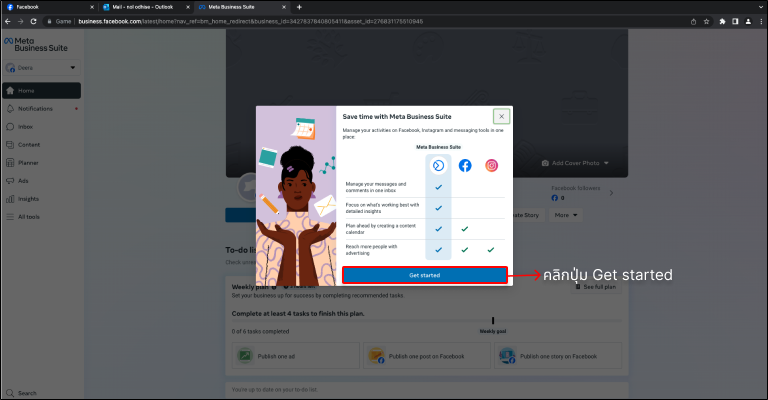Open Notifications in the sidebar

(x=42, y=109)
